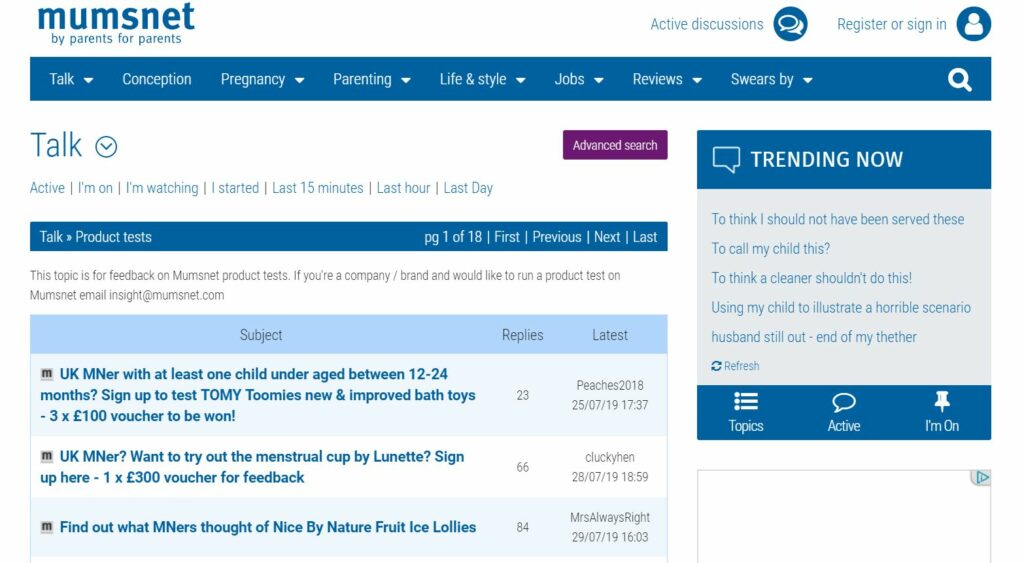This screenshot has width=1024, height=563.
Task: Click the advertisement banner area
Action: [844, 516]
